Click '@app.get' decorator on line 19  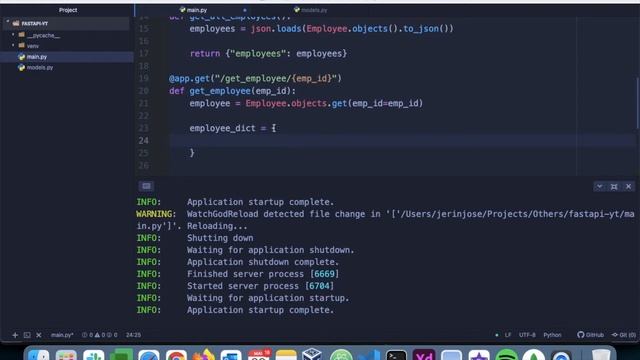coord(189,78)
